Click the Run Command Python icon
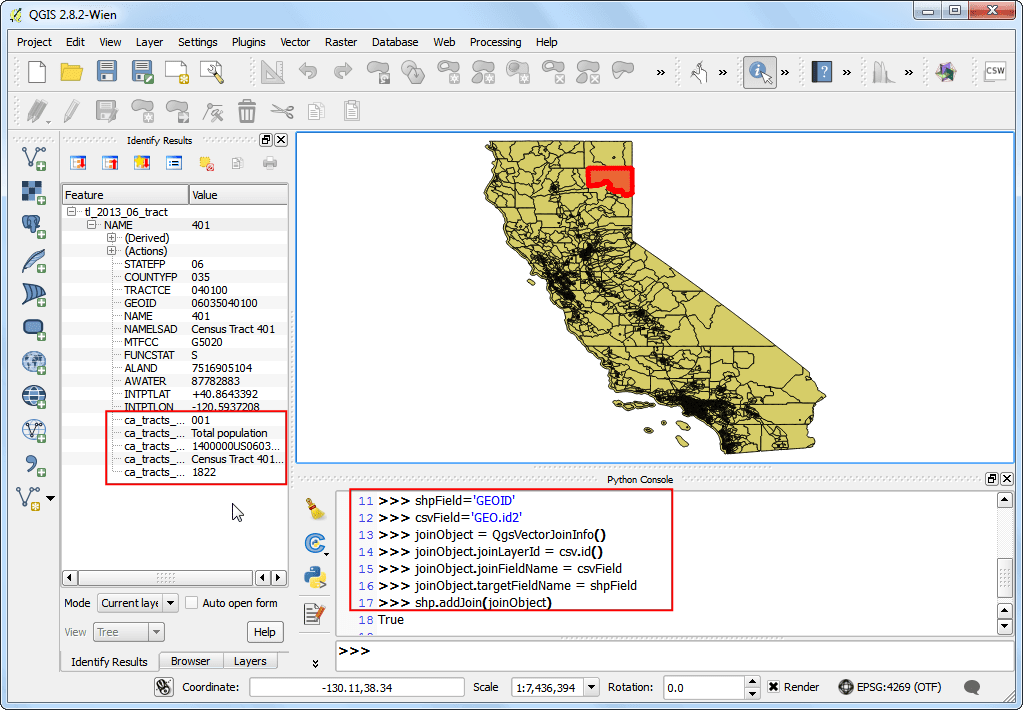1023x710 pixels. click(x=315, y=577)
